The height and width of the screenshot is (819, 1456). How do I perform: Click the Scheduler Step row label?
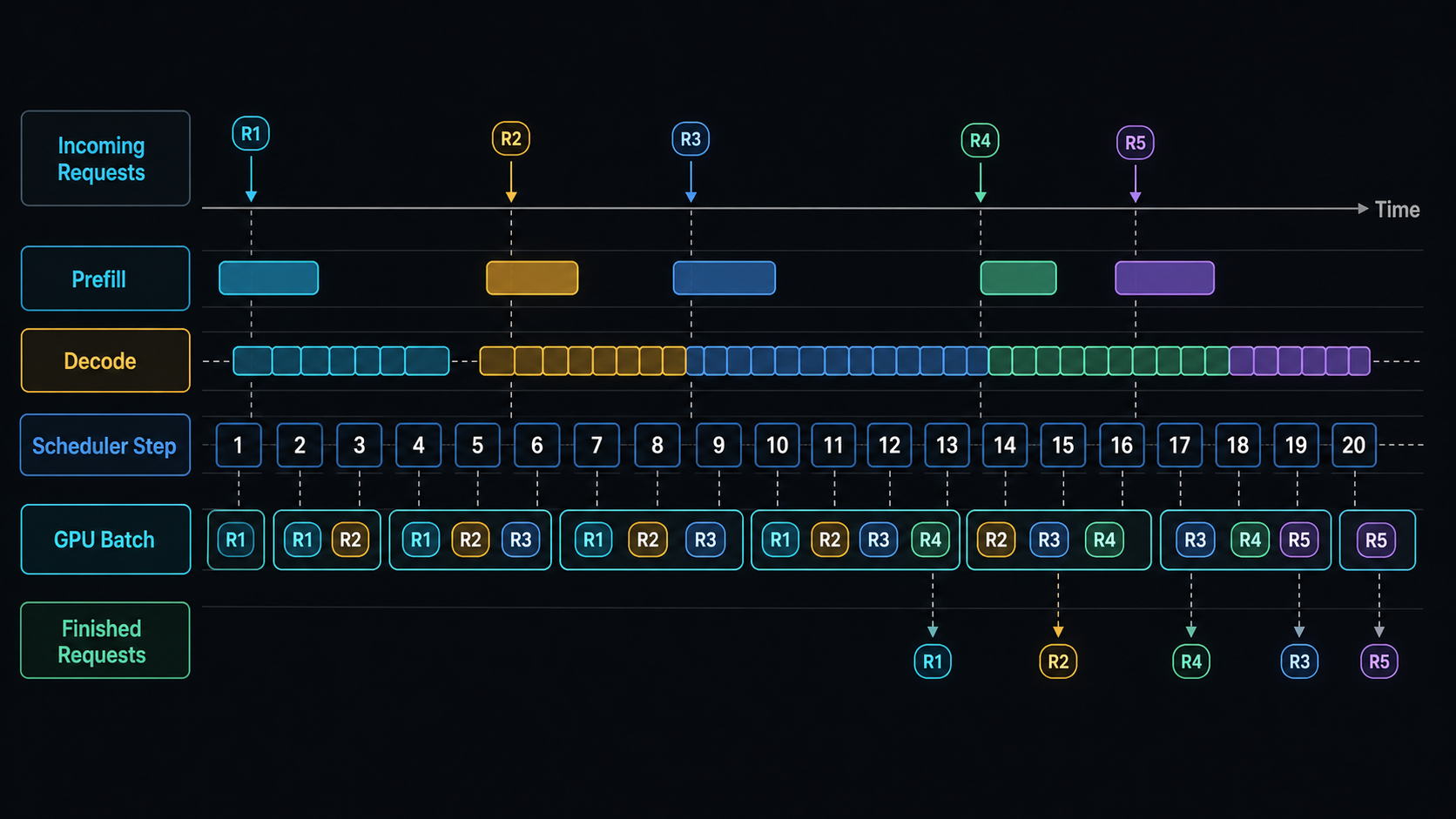105,445
